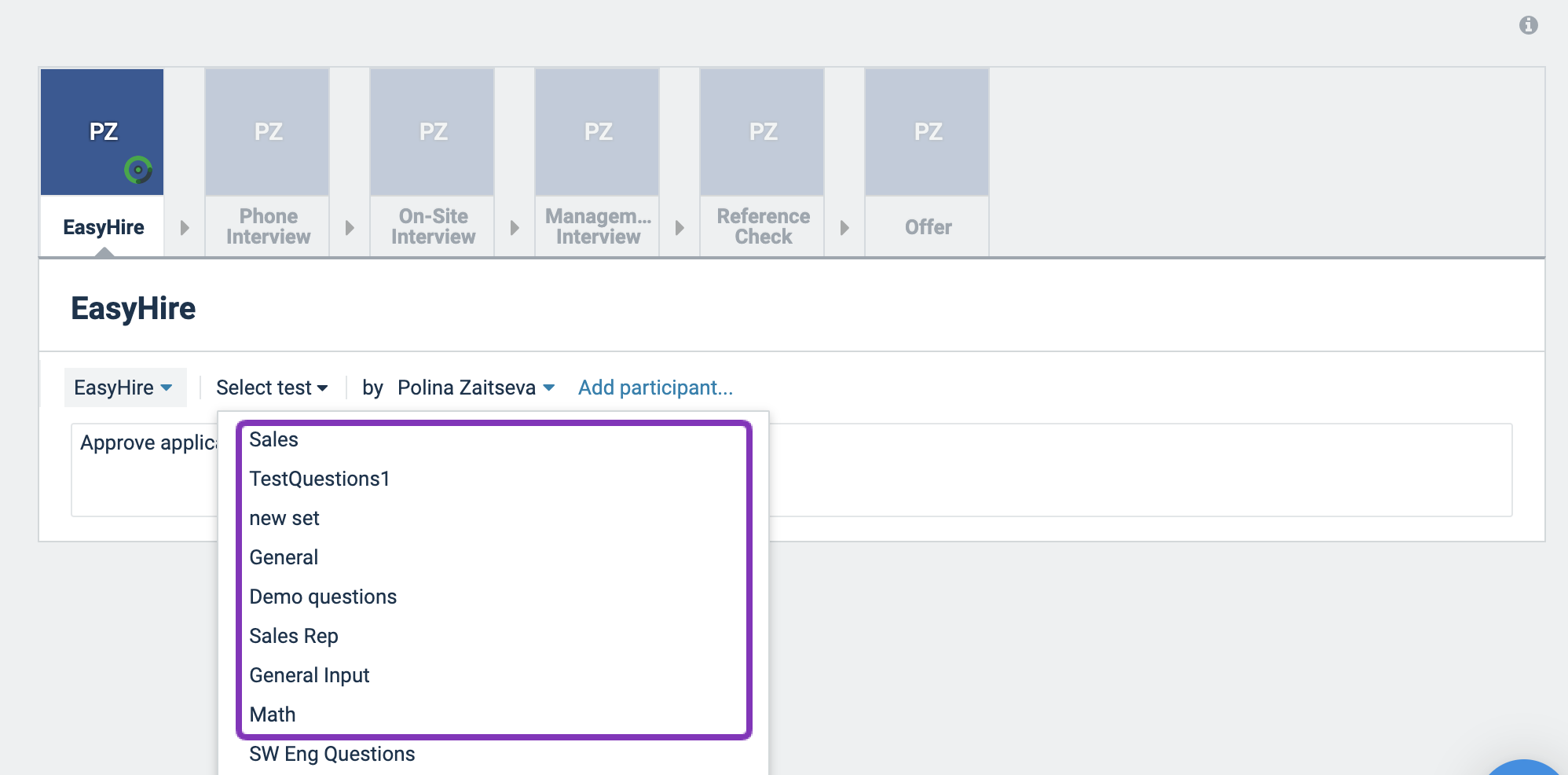Screen dimensions: 1568x775
Task: Open the EasyHire dropdown below the heading
Action: point(125,387)
